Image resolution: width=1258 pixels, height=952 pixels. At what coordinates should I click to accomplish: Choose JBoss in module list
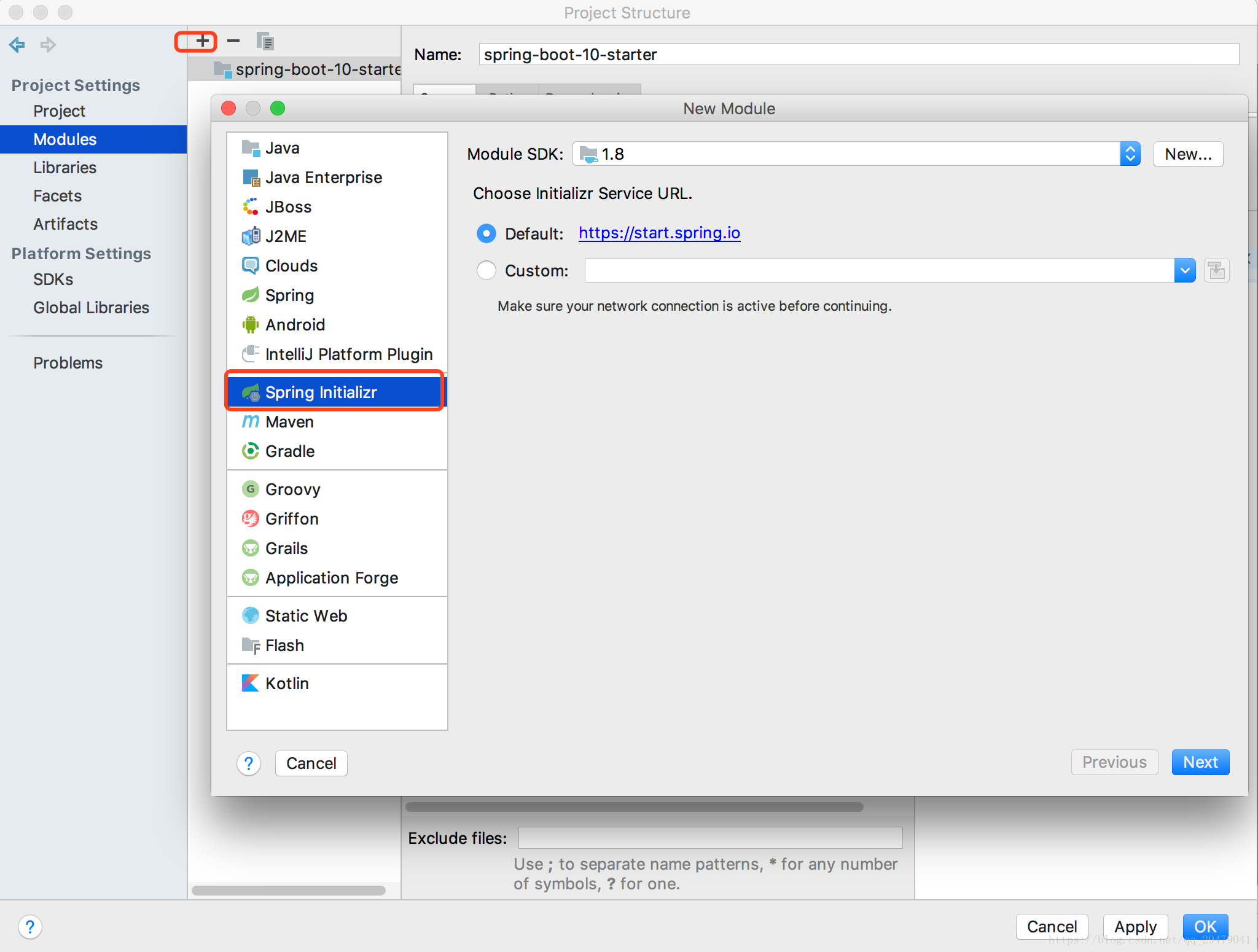pos(337,207)
